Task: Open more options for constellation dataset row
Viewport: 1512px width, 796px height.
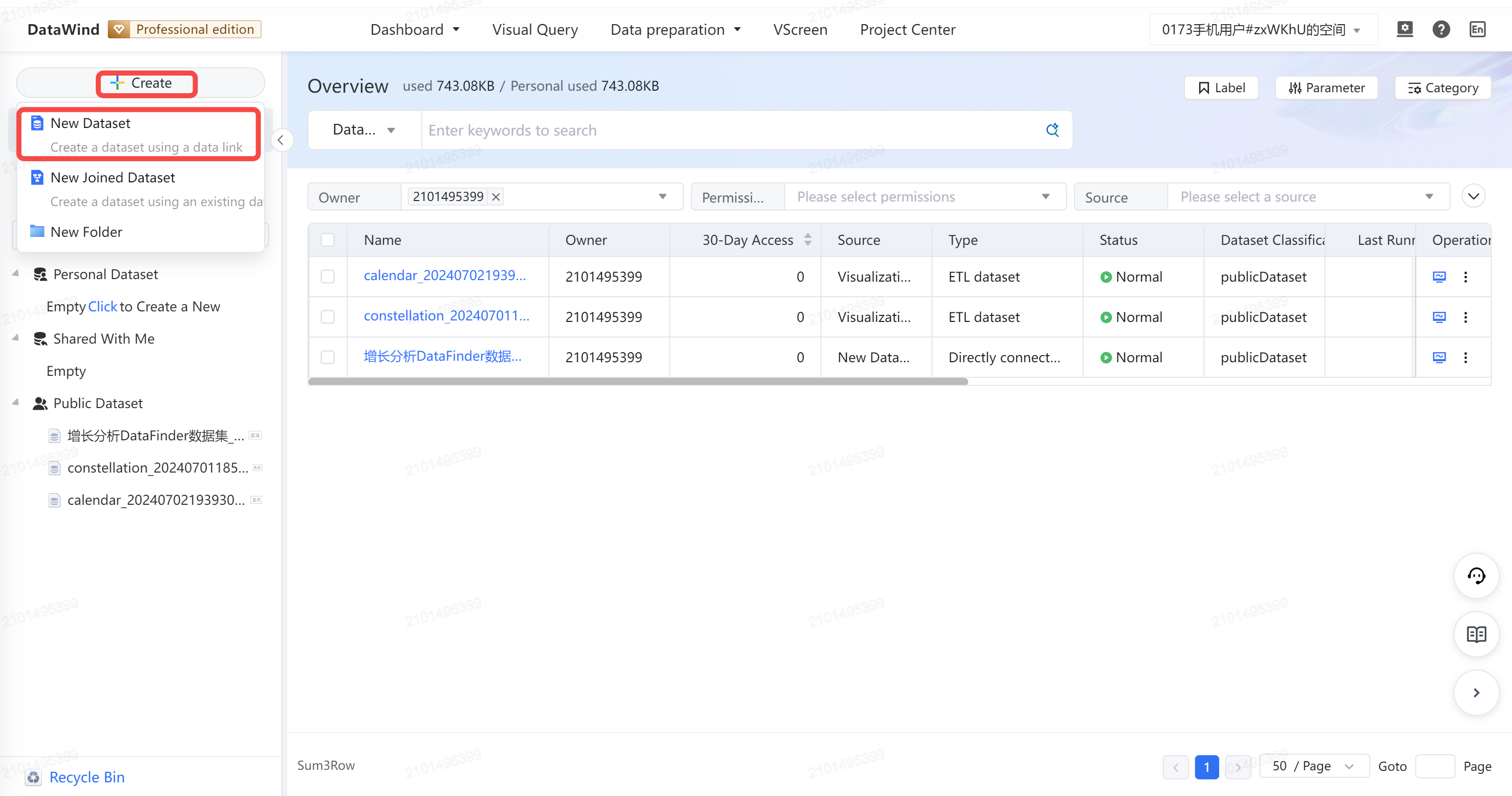Action: [1465, 317]
